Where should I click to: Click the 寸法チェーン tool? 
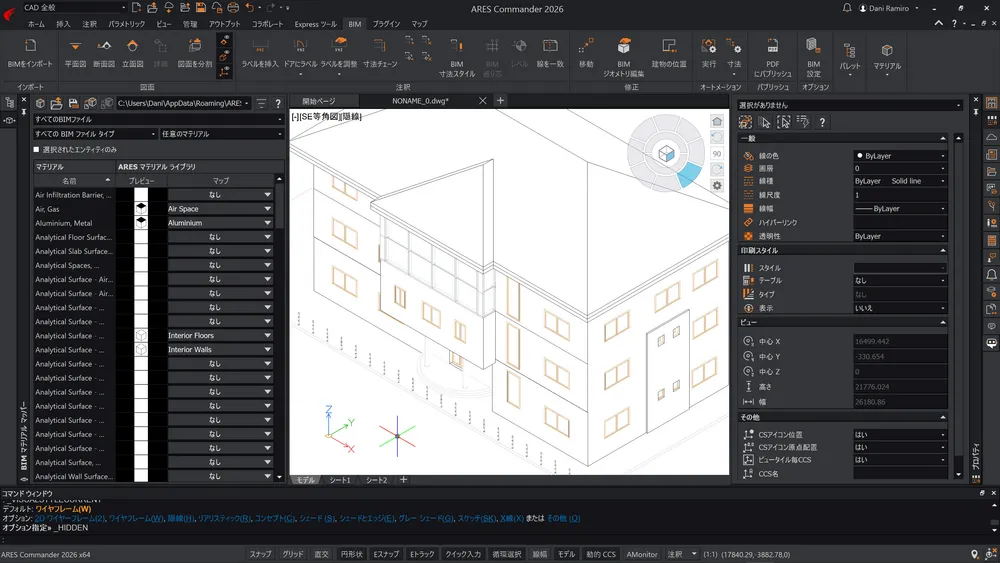379,52
